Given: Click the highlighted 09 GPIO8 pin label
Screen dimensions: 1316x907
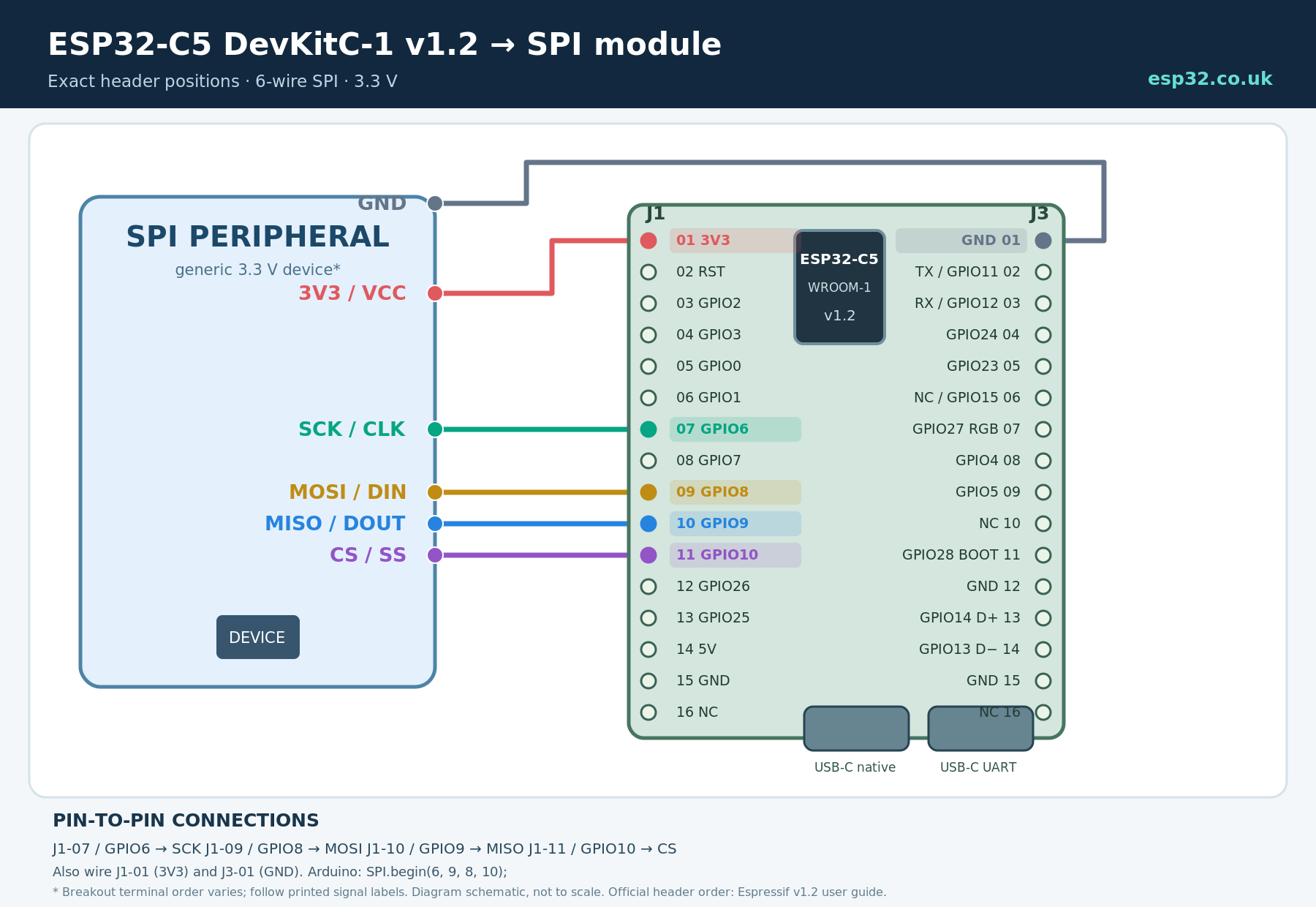Looking at the screenshot, I should click(x=735, y=492).
